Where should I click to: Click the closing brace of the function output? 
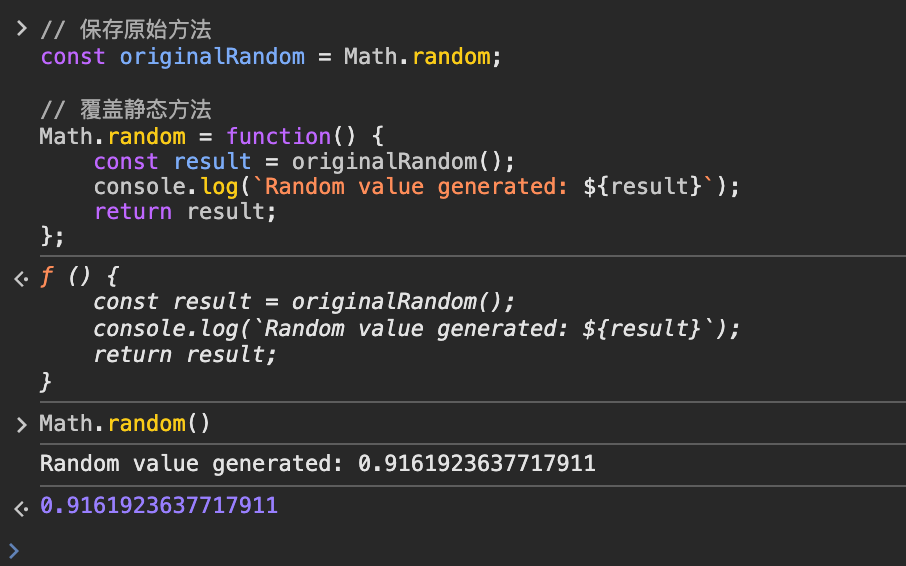(x=45, y=380)
